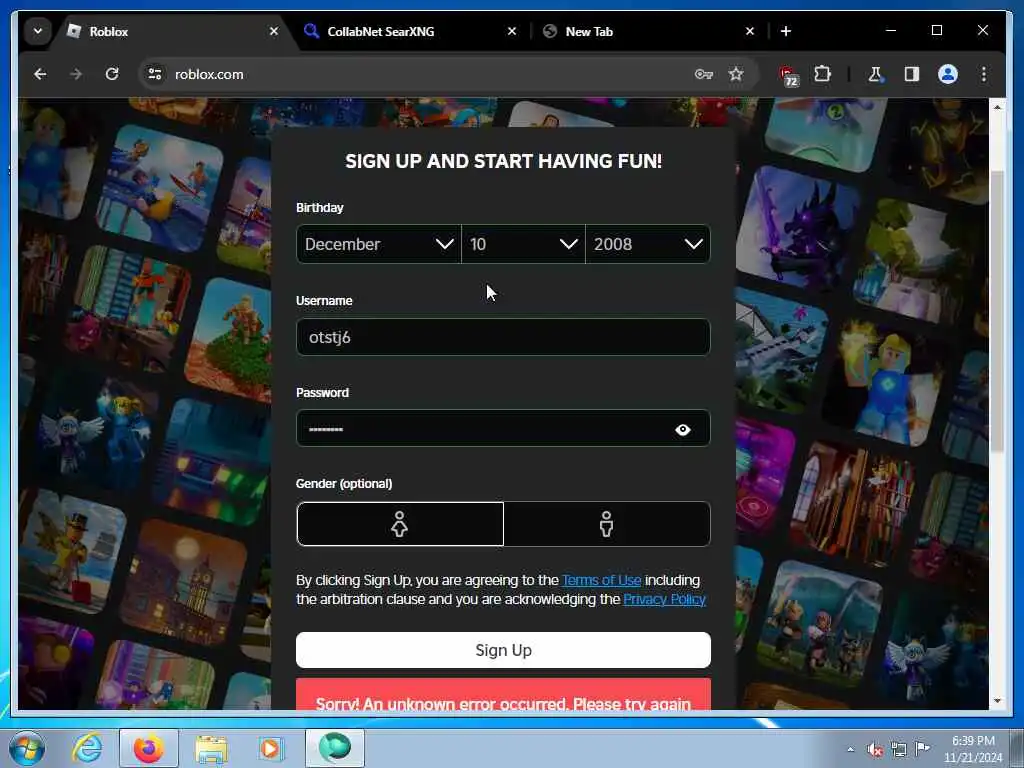Click the Sign Up button
Viewport: 1024px width, 768px height.
click(503, 650)
